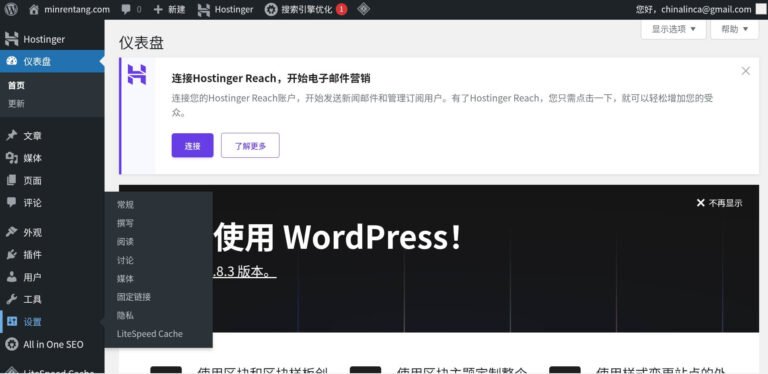Click the 使用 WordPress! welcome heading
The image size is (768, 374).
[x=337, y=237]
